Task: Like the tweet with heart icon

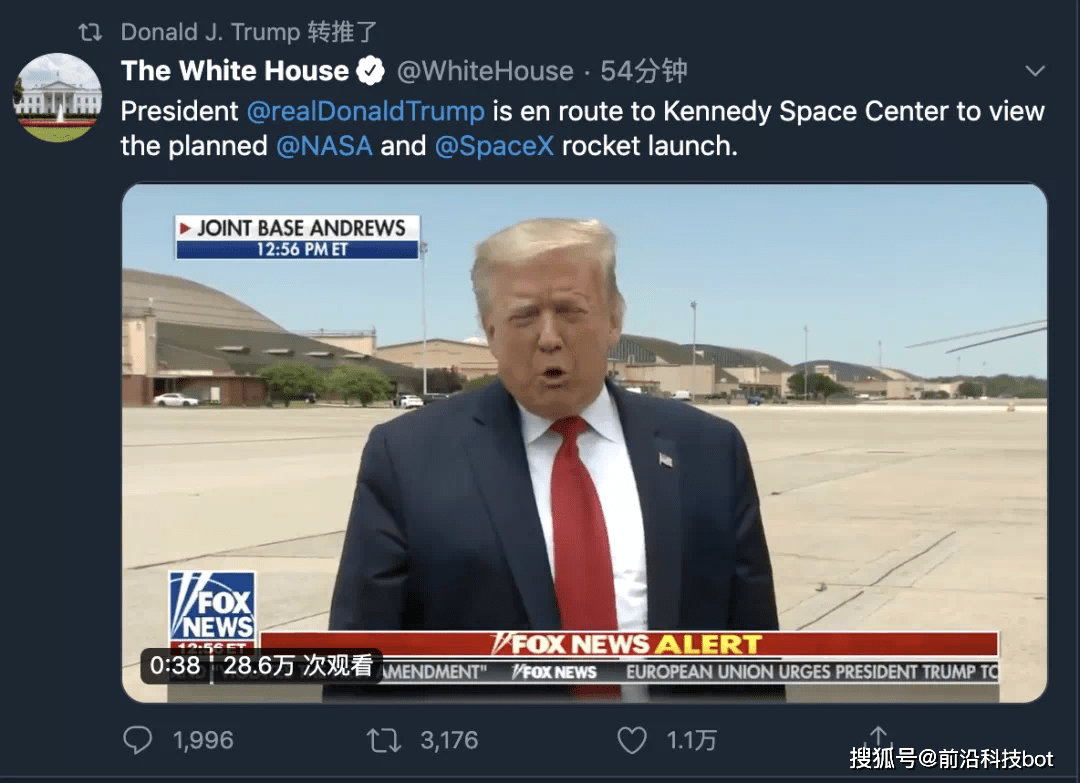Action: [632, 740]
